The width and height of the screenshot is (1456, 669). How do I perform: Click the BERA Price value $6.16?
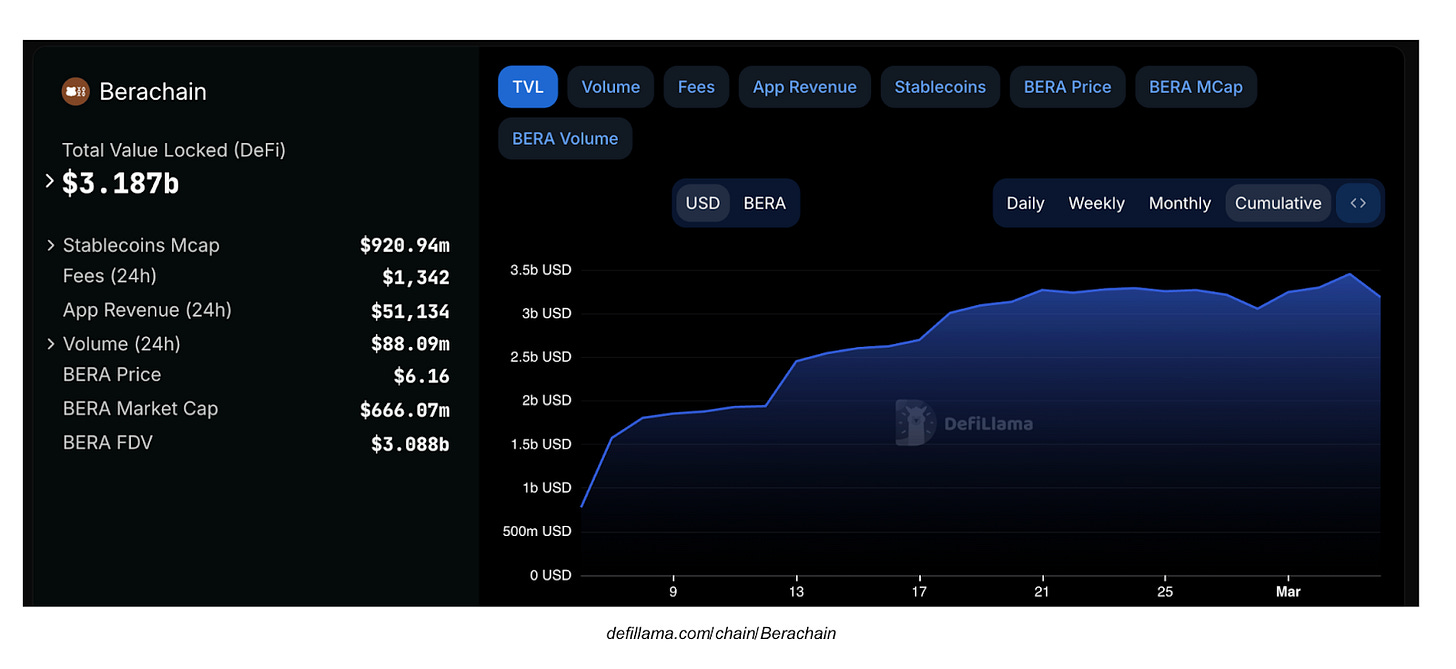422,376
